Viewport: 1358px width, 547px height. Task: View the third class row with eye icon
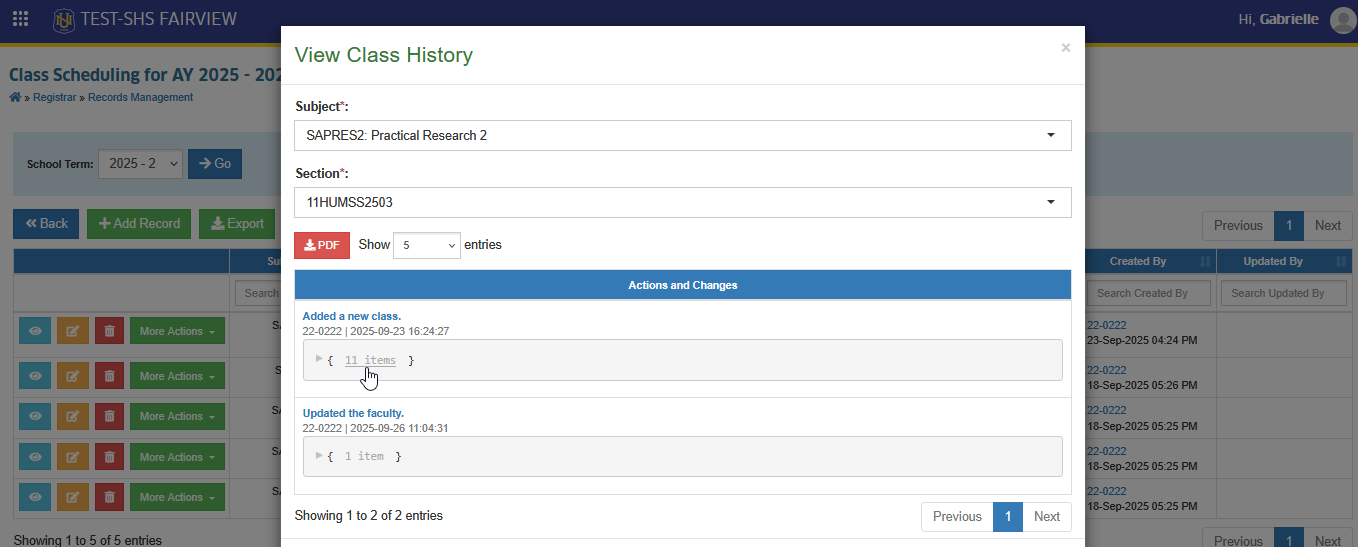click(35, 416)
